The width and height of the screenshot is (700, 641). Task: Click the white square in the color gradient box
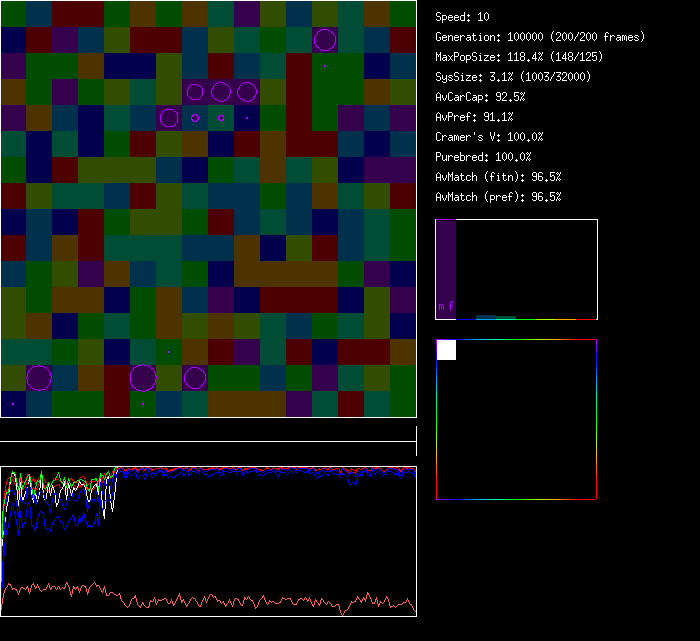tap(446, 350)
